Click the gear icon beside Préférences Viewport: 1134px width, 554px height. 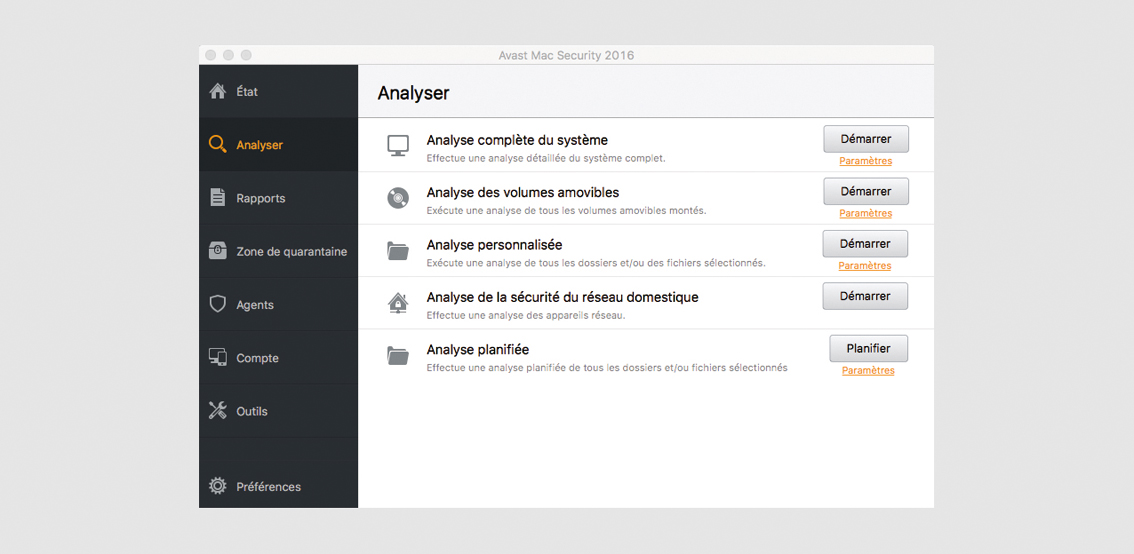point(218,486)
